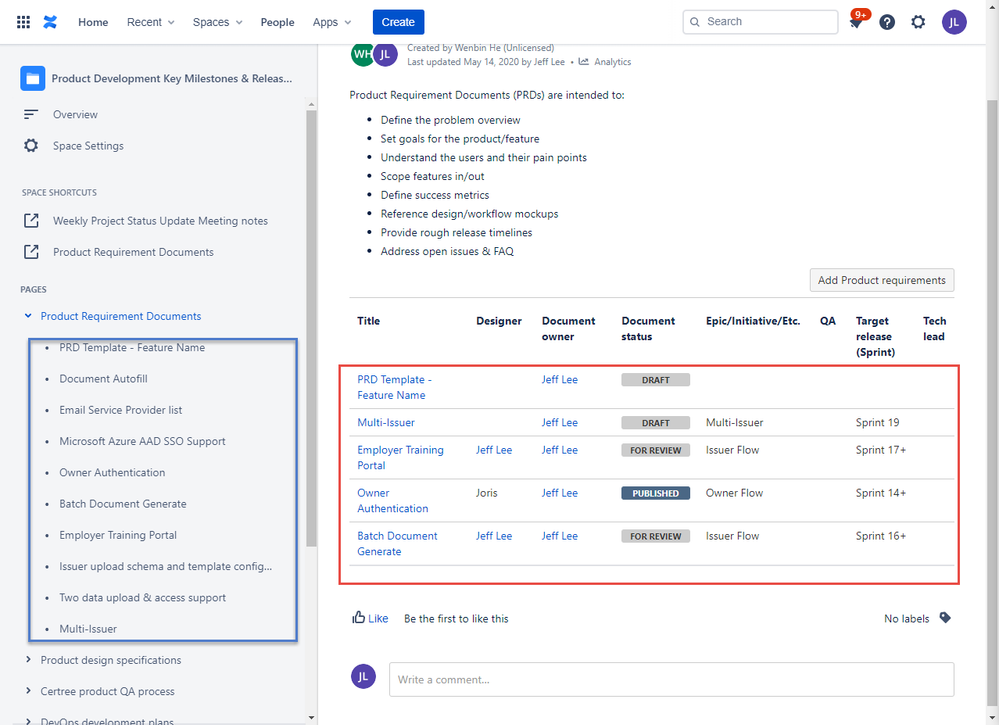Click the space folder icon
This screenshot has width=999, height=725.
(32, 78)
